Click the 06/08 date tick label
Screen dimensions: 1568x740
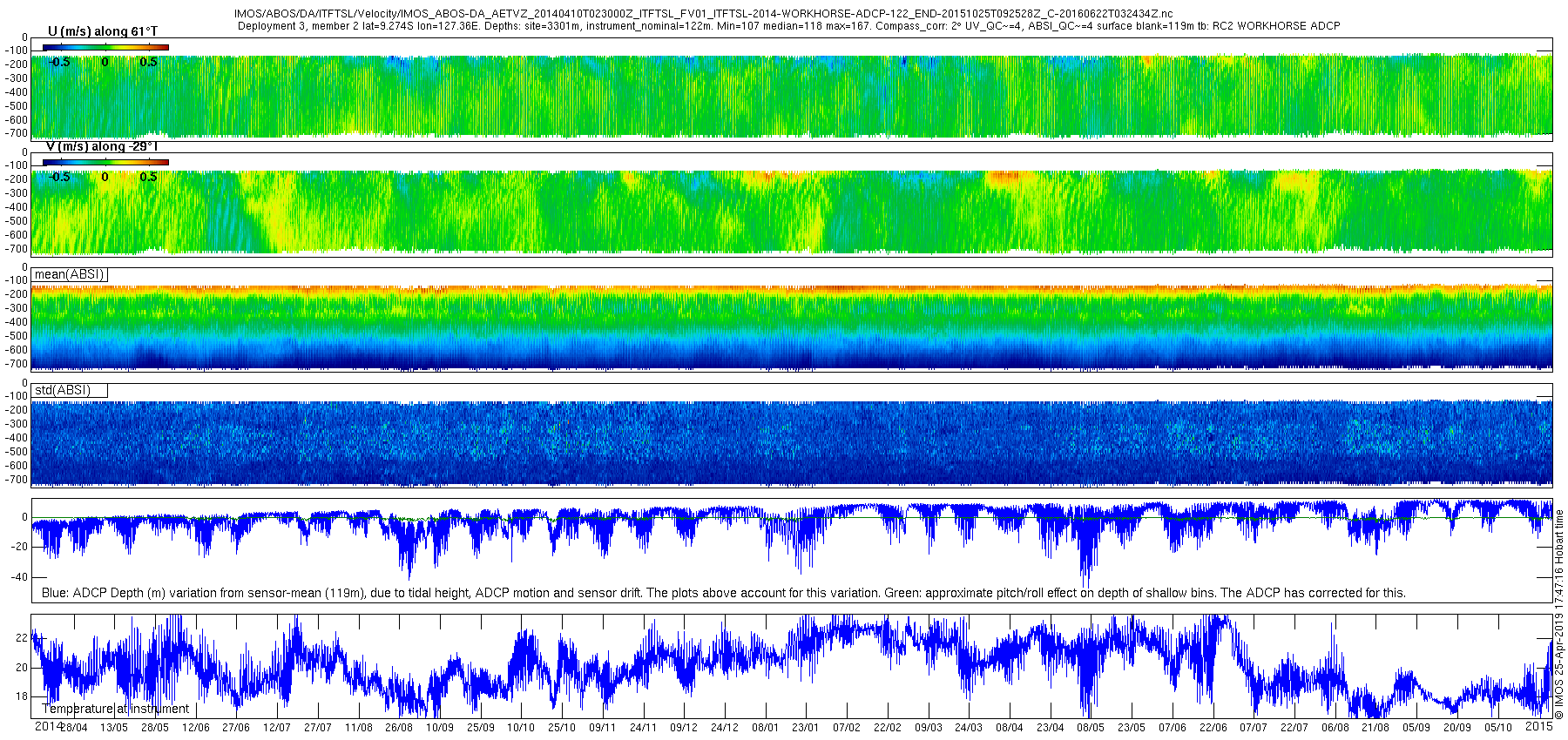click(1335, 728)
